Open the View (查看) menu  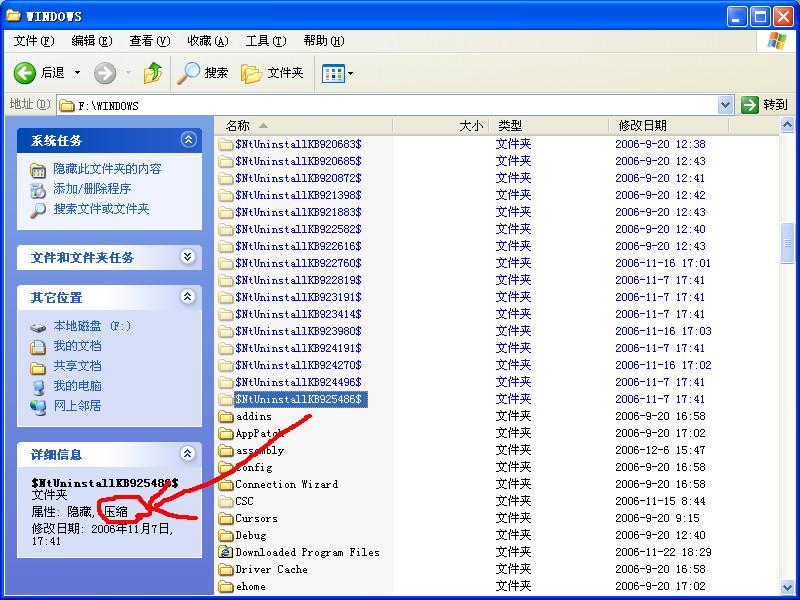coord(149,40)
